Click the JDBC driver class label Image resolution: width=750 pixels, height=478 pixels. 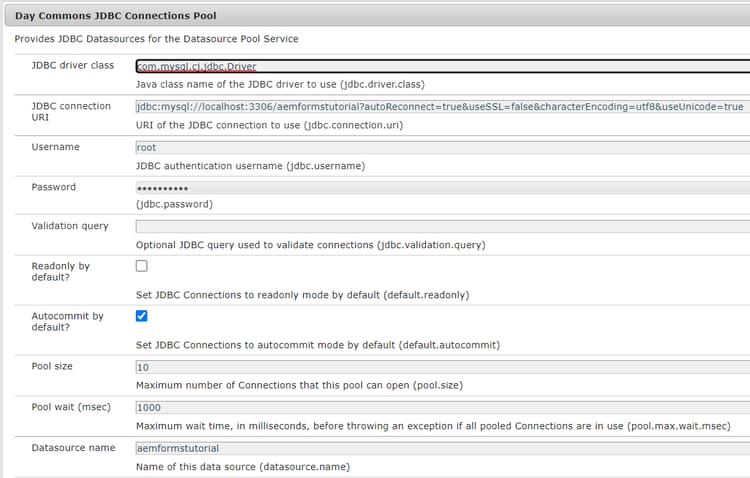click(x=74, y=66)
